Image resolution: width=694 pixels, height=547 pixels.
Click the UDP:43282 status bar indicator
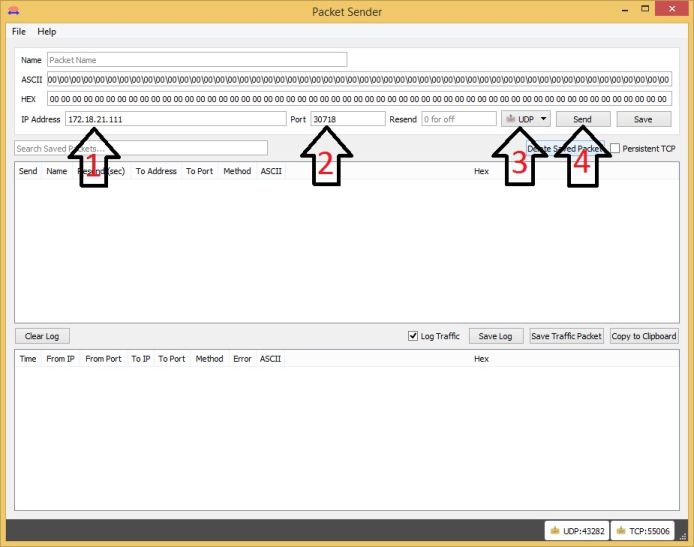(575, 530)
